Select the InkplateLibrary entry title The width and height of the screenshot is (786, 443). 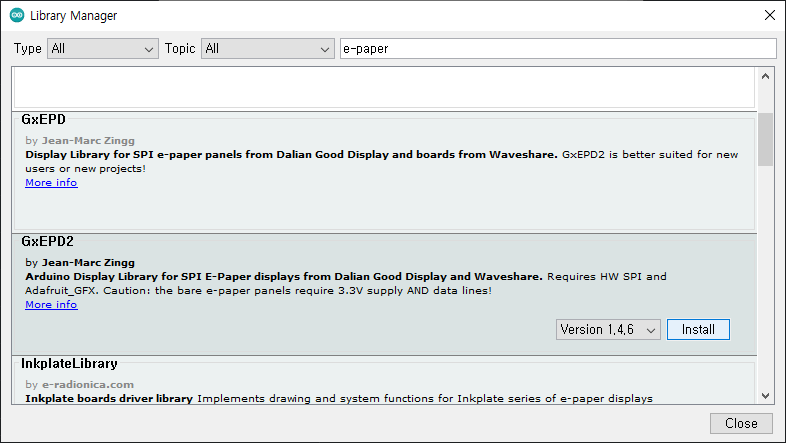tap(69, 363)
